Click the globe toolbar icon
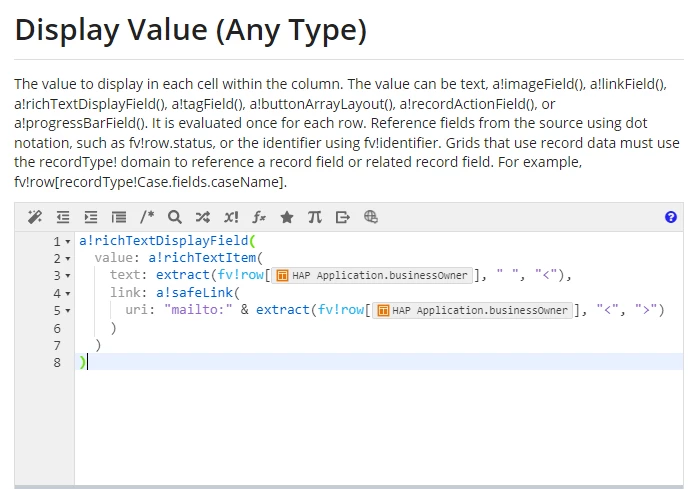Image resolution: width=694 pixels, height=489 pixels. coord(370,217)
